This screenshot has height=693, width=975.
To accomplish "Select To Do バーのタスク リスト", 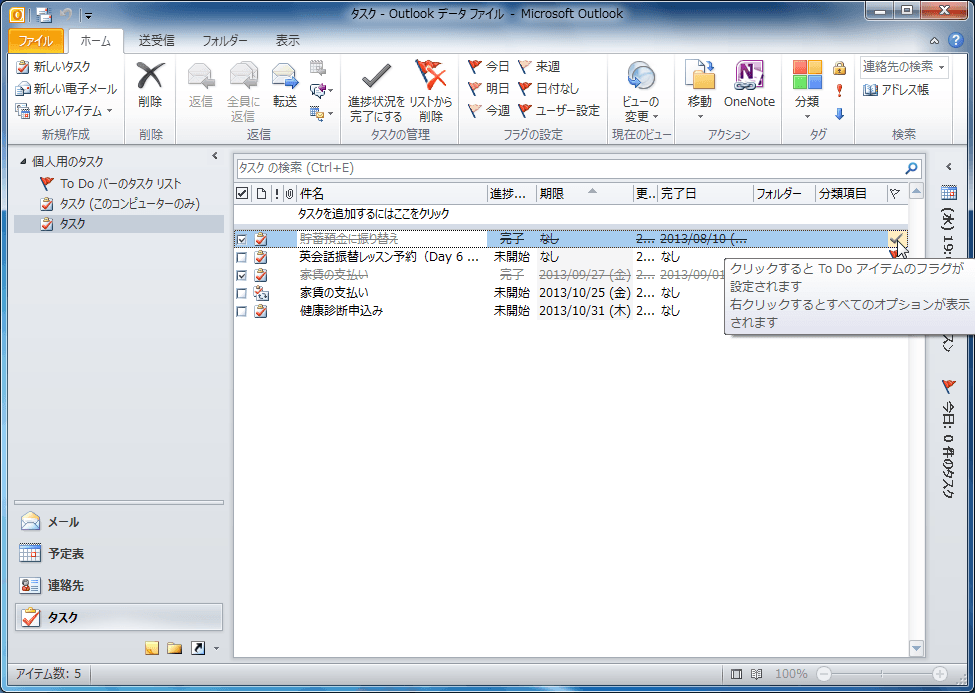I will 110,184.
